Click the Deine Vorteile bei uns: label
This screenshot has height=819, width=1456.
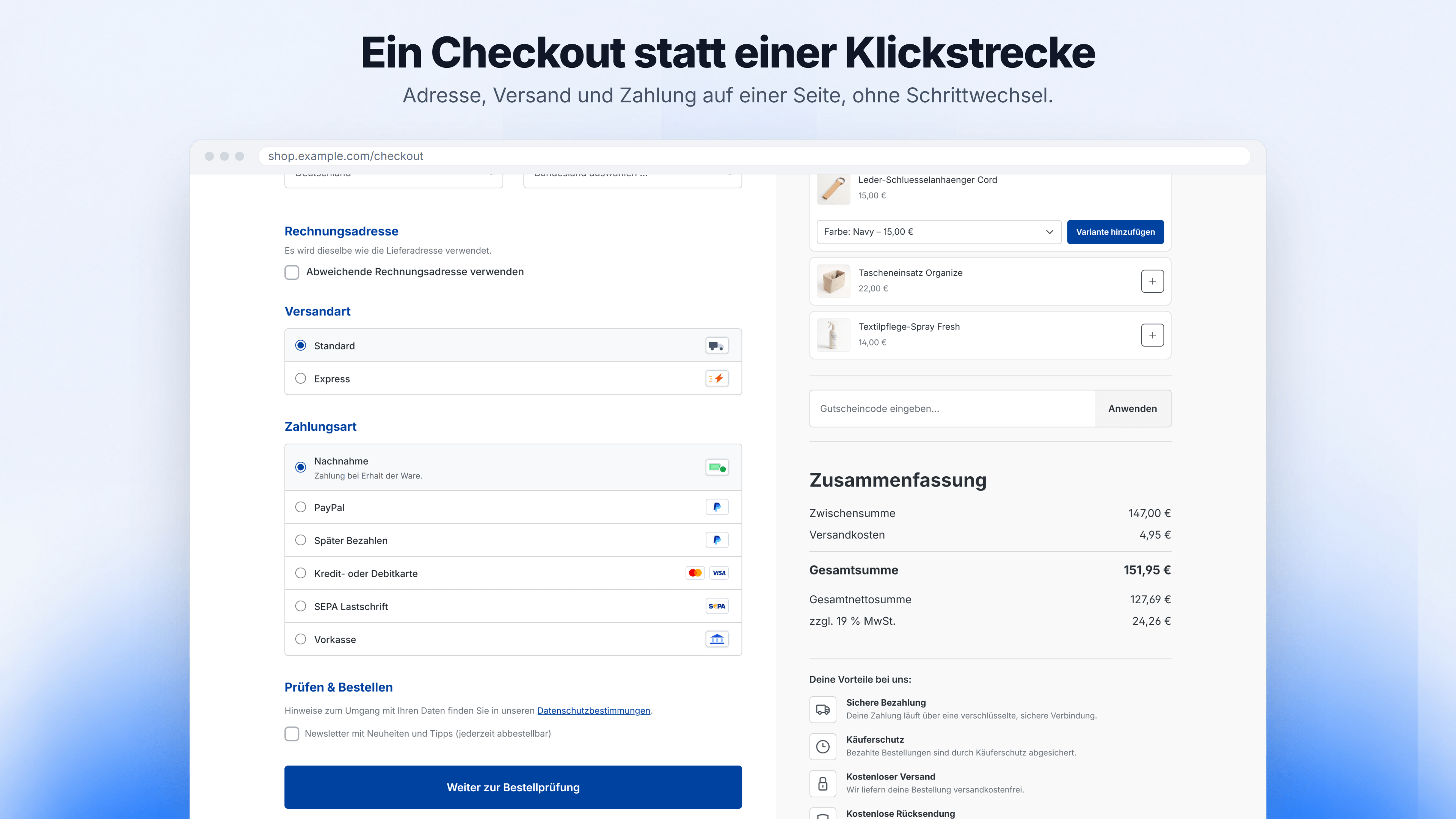click(x=860, y=679)
